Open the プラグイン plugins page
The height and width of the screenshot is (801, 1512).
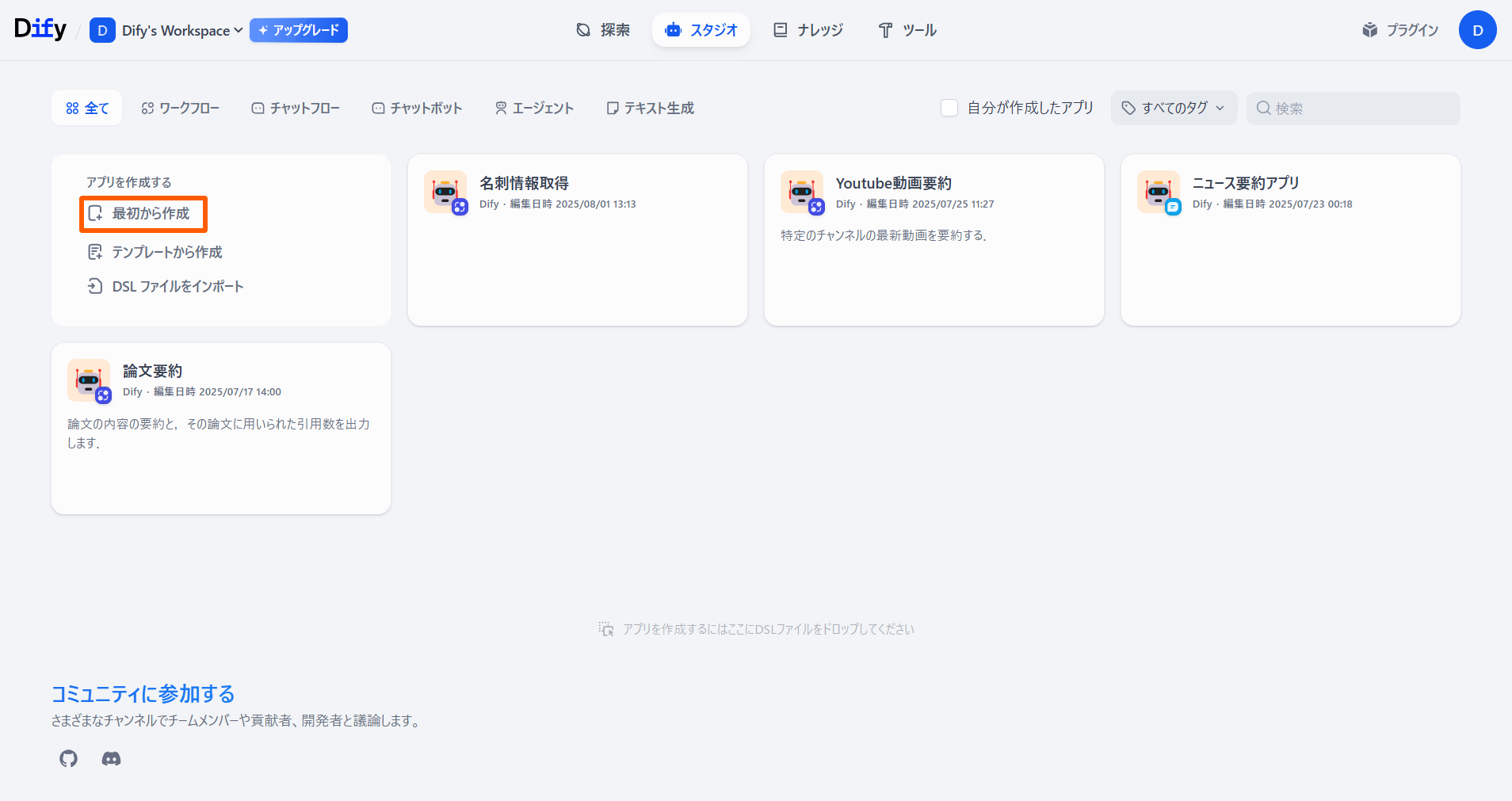(1400, 30)
